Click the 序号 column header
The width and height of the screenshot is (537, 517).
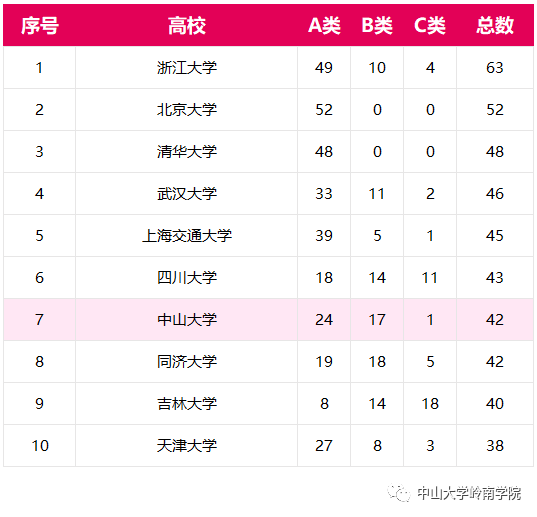click(x=40, y=26)
